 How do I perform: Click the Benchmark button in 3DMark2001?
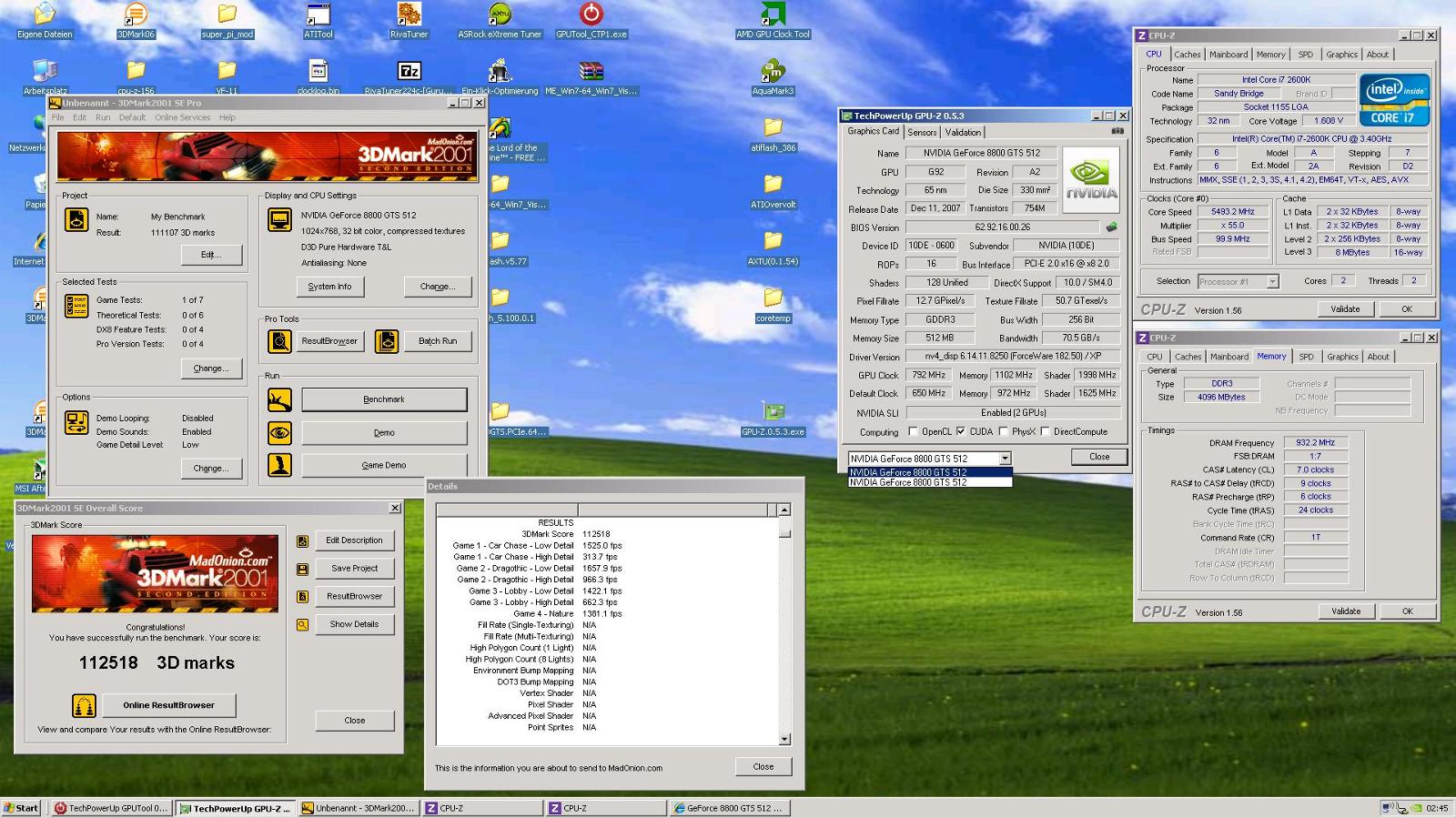[x=384, y=399]
